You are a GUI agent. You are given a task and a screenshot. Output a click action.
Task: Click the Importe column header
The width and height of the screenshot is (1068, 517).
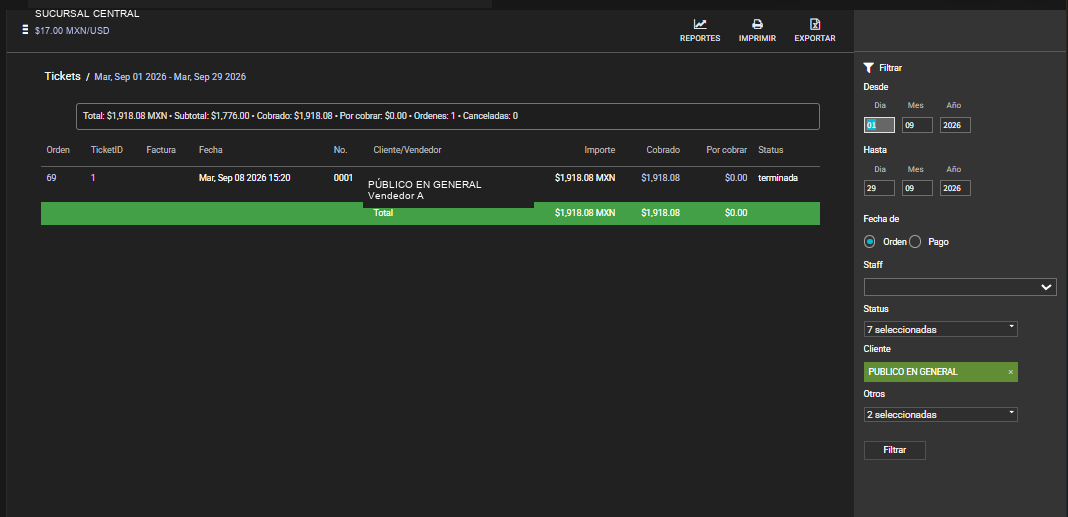coord(599,150)
